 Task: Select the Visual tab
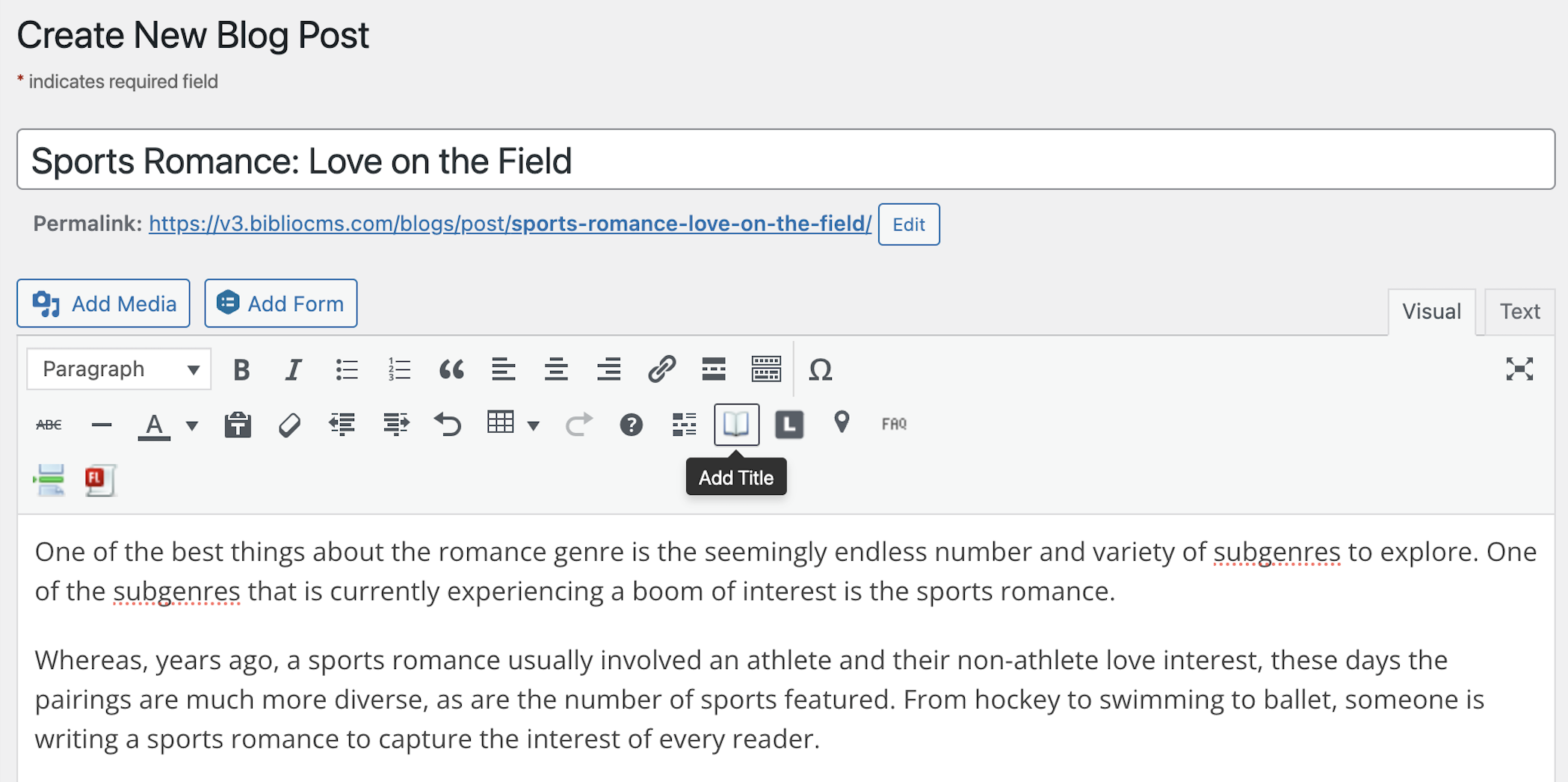(1431, 310)
